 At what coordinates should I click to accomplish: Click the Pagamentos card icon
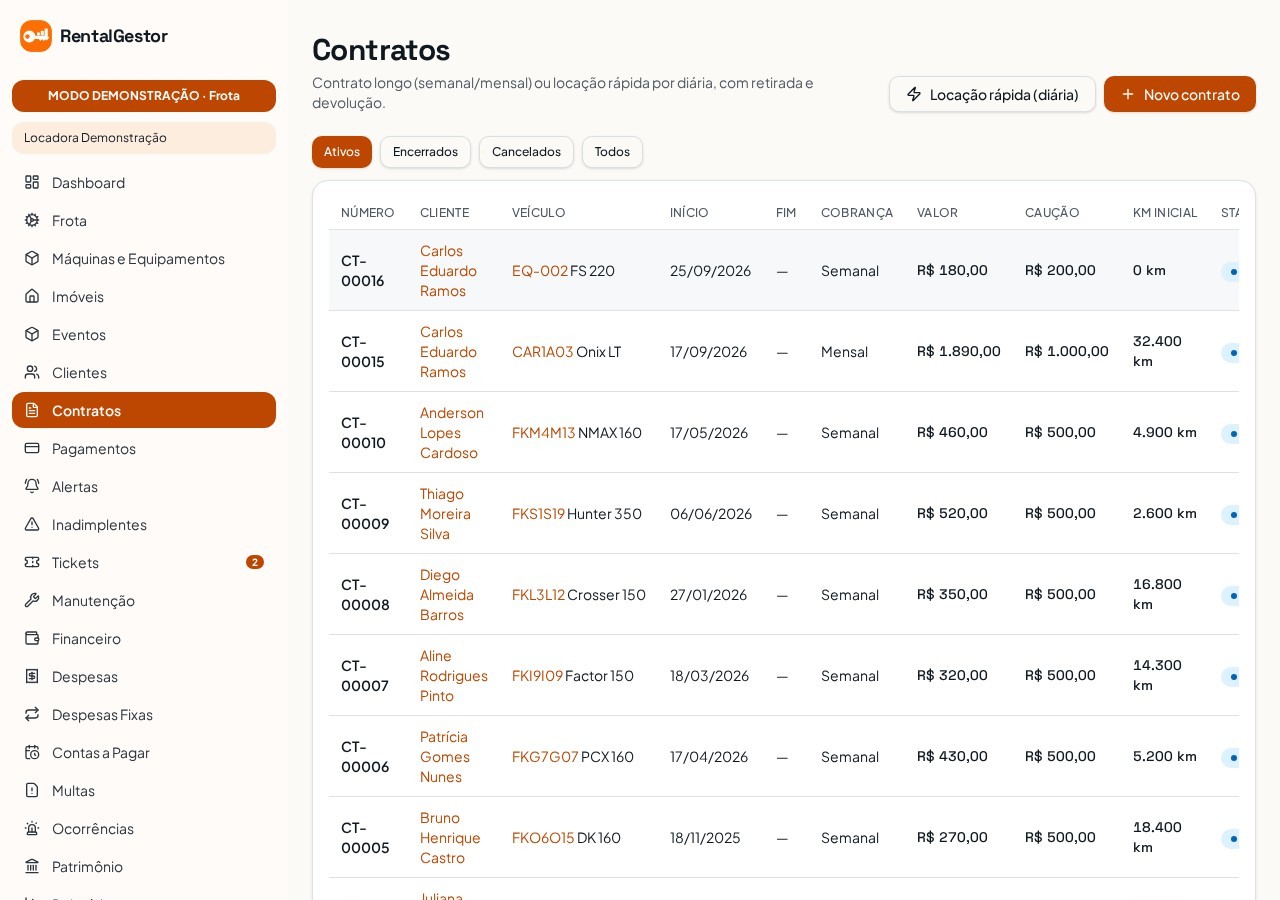click(32, 448)
